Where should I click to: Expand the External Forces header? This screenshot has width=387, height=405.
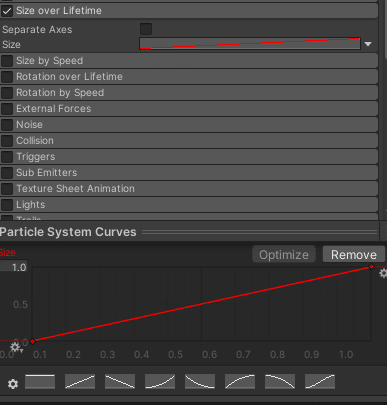189,109
